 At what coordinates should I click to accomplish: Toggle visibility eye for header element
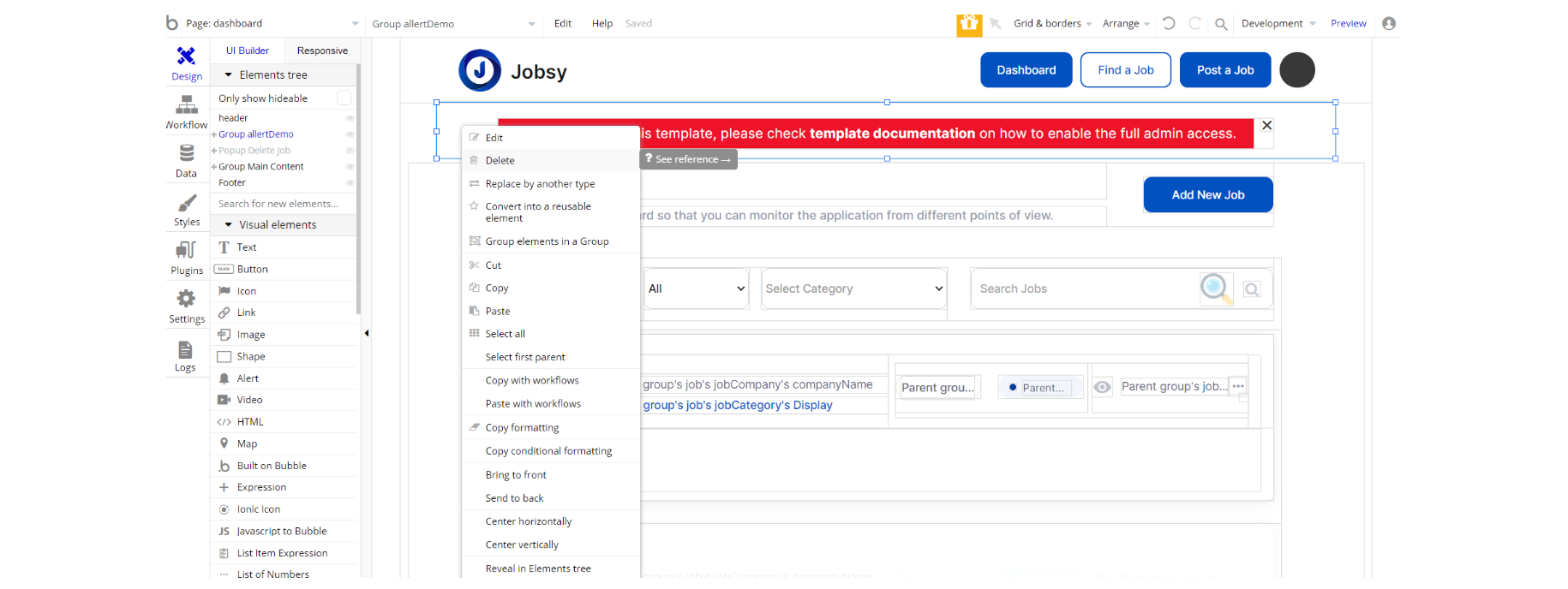tap(350, 118)
